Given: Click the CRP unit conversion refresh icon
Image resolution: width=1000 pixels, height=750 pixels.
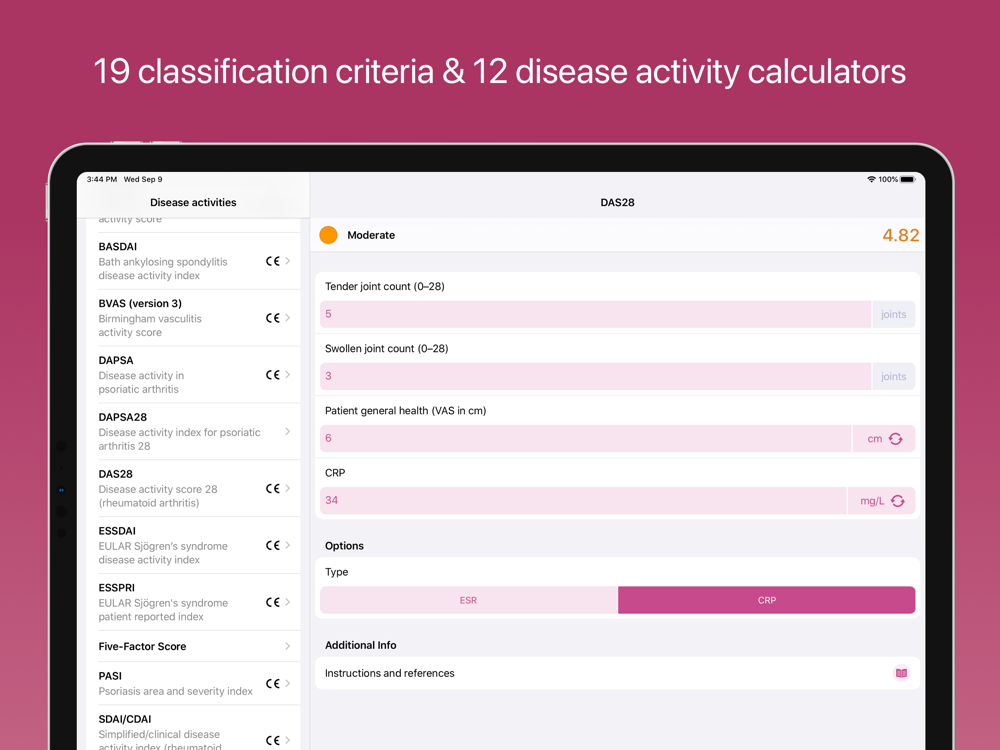Looking at the screenshot, I should [897, 501].
